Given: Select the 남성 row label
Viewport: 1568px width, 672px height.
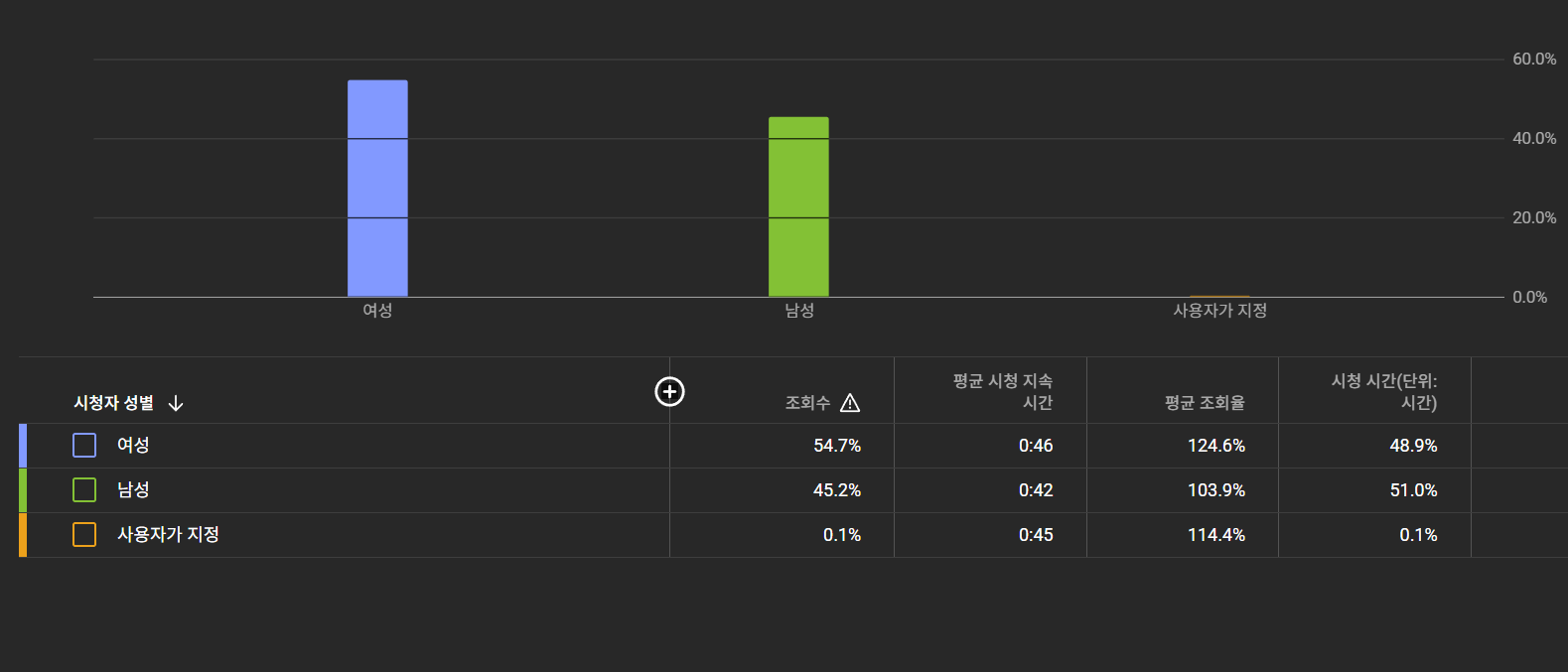Looking at the screenshot, I should [133, 490].
